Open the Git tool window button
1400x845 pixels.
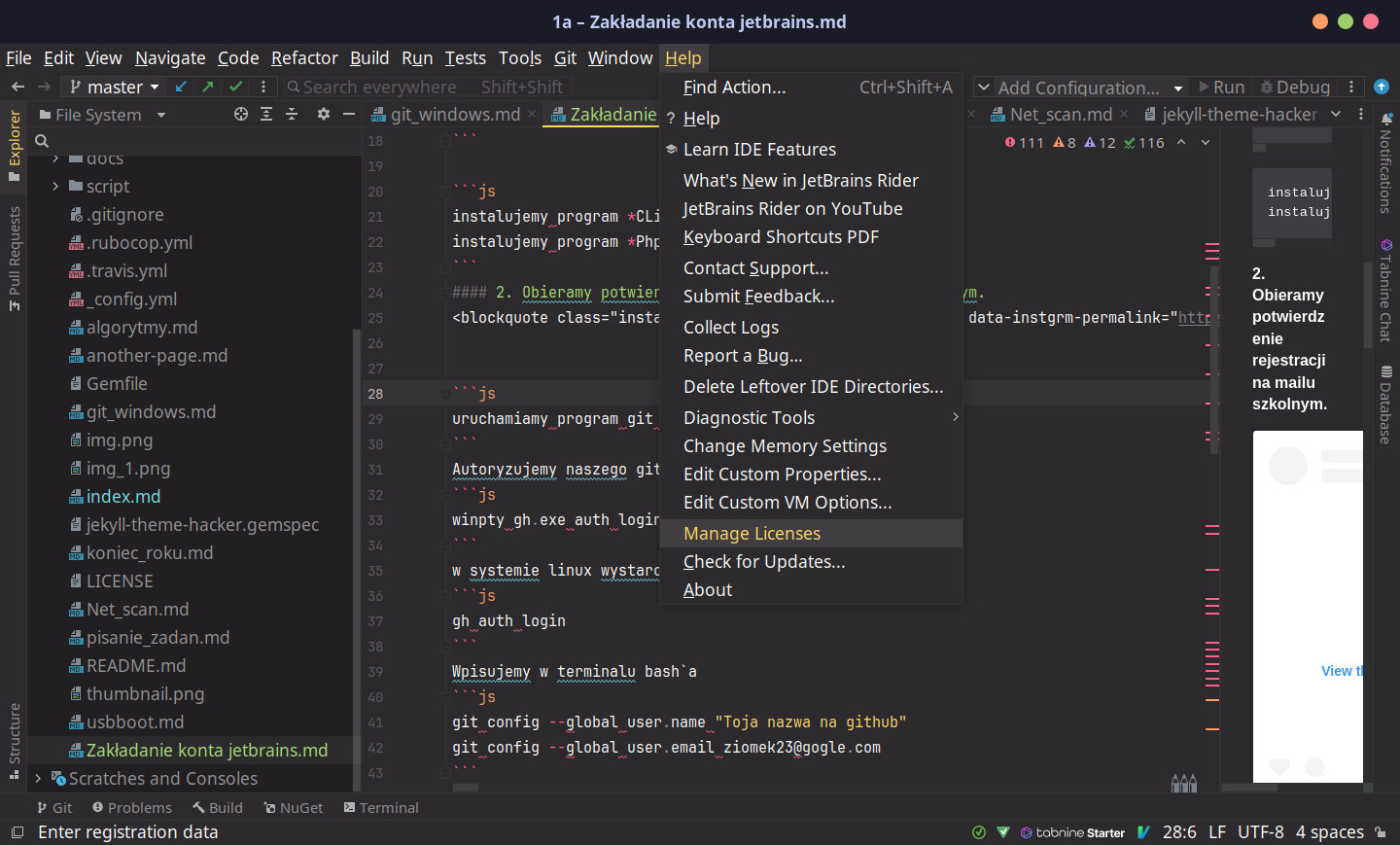54,807
